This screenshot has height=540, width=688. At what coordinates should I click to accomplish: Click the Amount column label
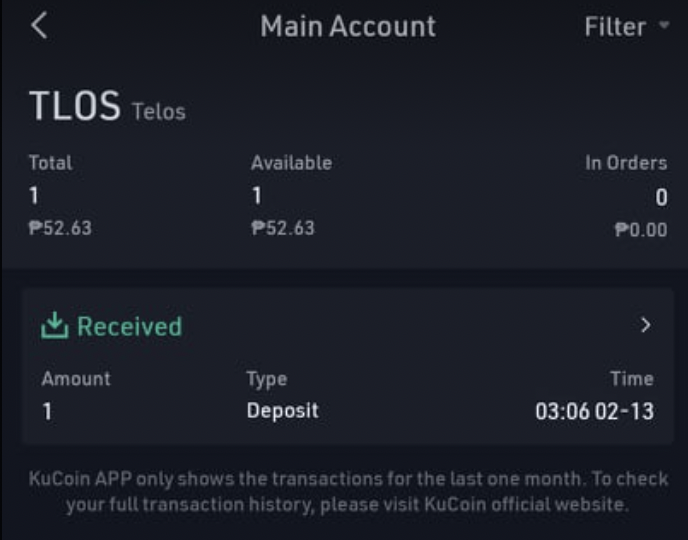pos(76,379)
